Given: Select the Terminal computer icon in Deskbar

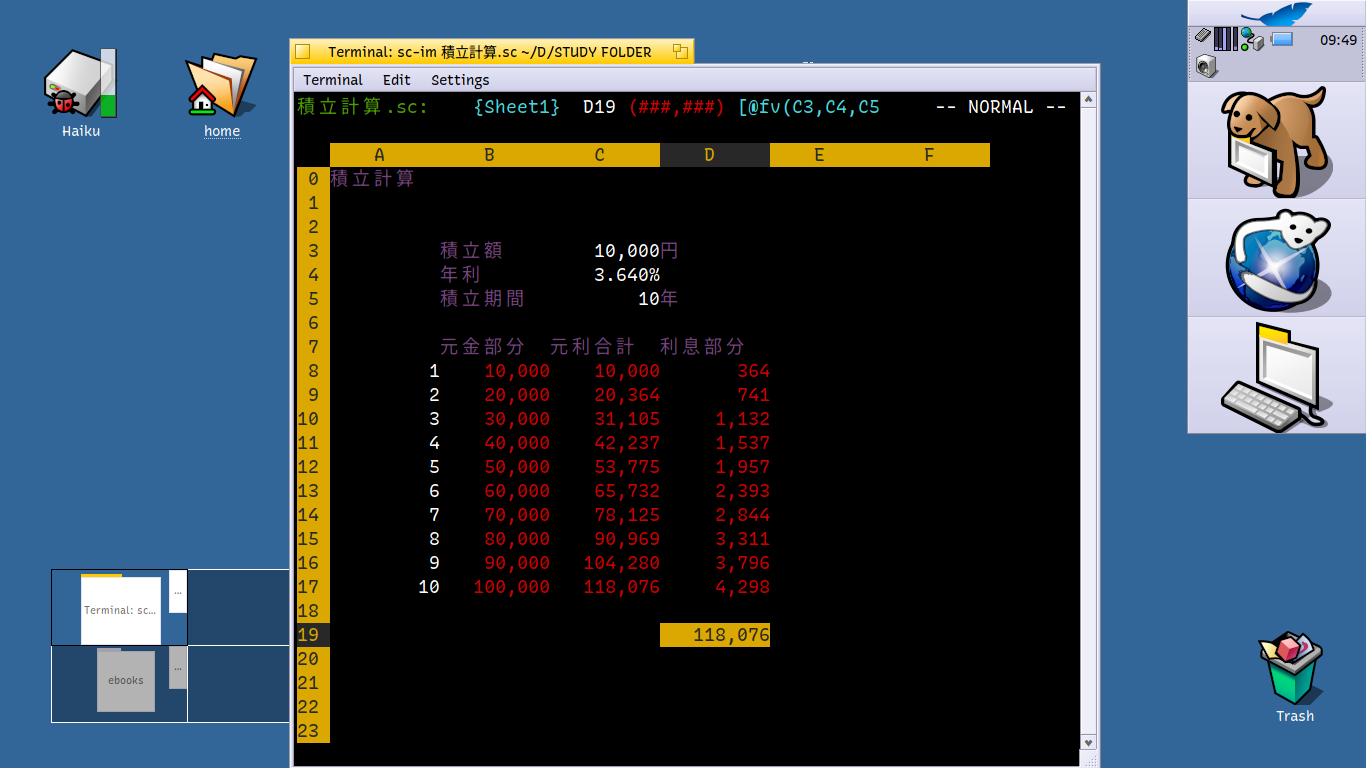Looking at the screenshot, I should 1276,376.
